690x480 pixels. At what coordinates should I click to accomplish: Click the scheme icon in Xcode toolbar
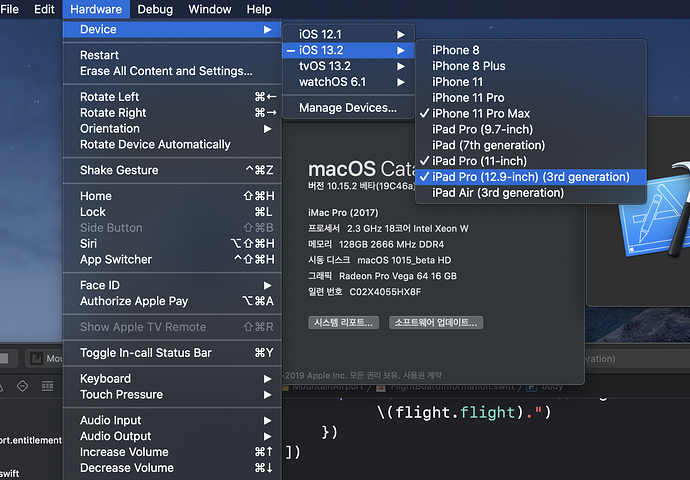[x=38, y=358]
